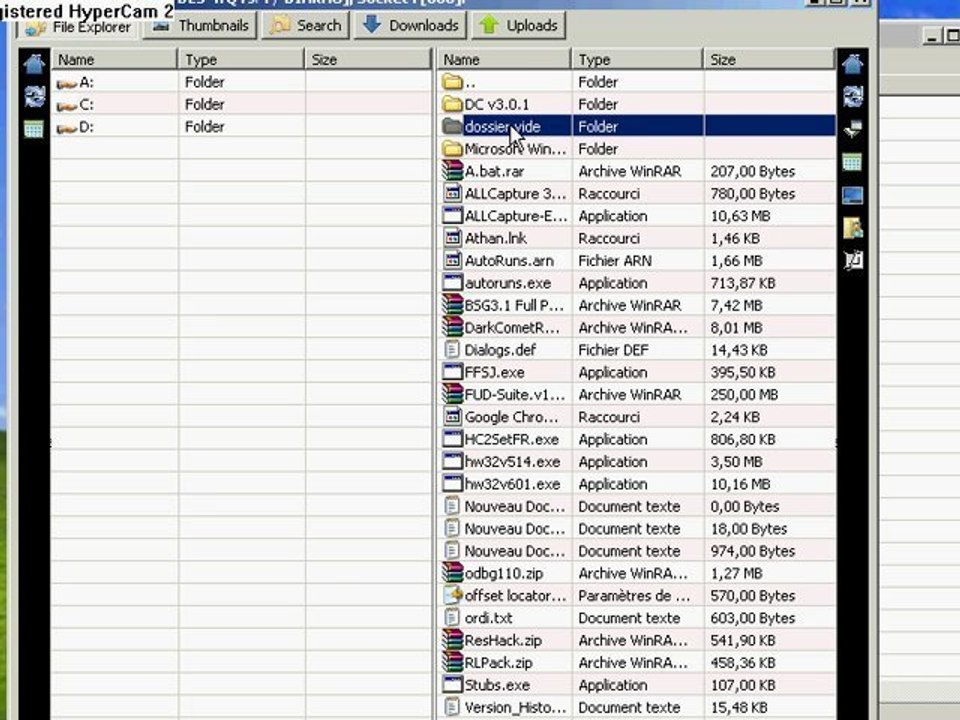Image resolution: width=960 pixels, height=720 pixels.
Task: Click the white sheet icon at the right sidebar bottom
Action: point(853,260)
